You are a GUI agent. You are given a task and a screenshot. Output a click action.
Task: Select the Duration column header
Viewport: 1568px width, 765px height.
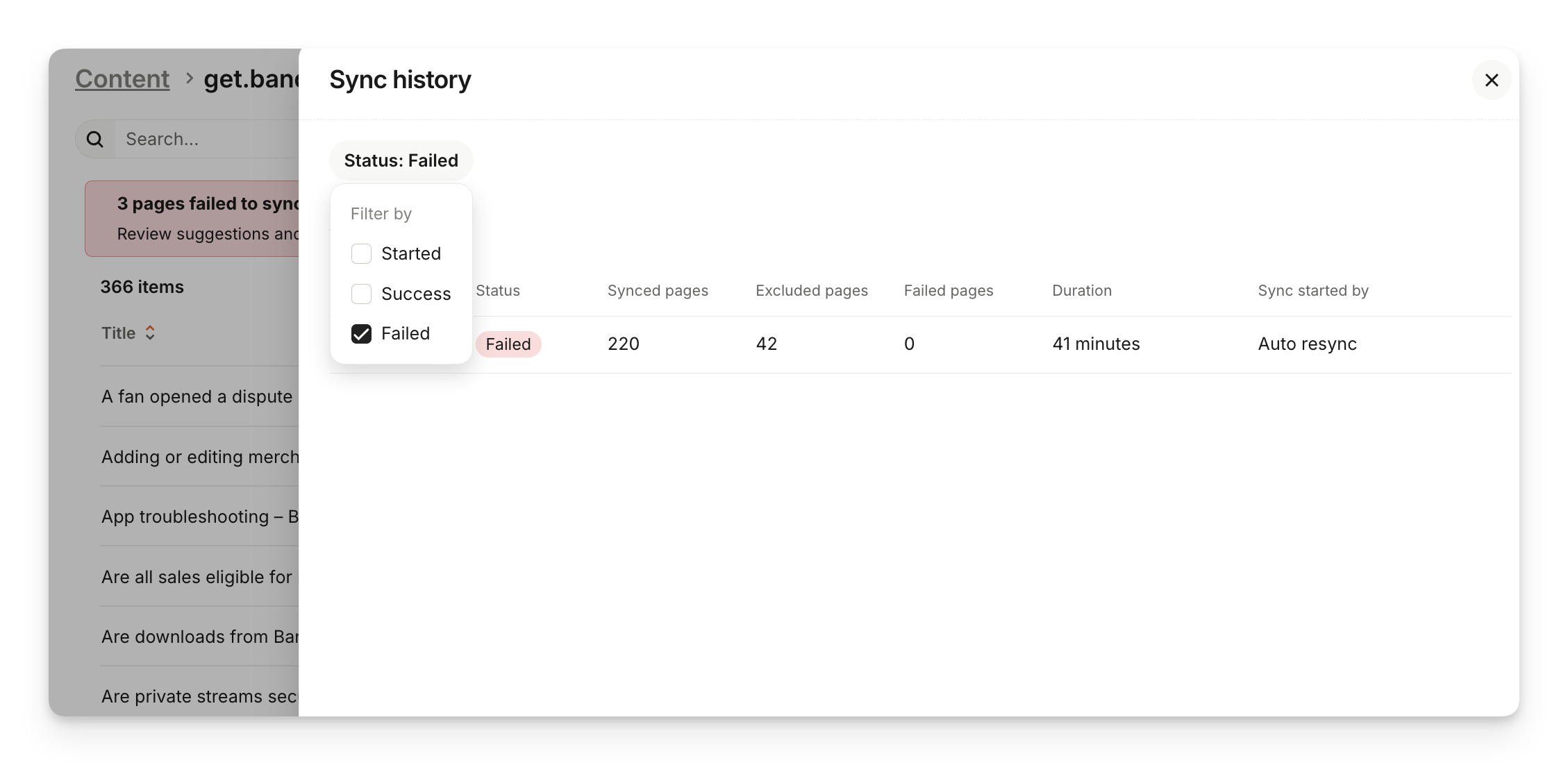point(1081,291)
